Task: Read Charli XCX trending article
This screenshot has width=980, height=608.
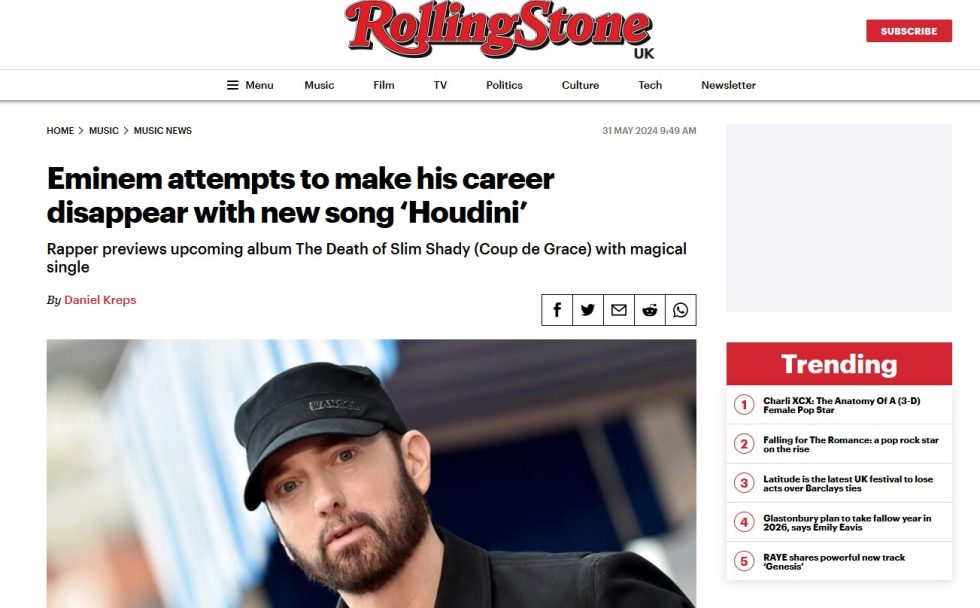Action: tap(841, 405)
